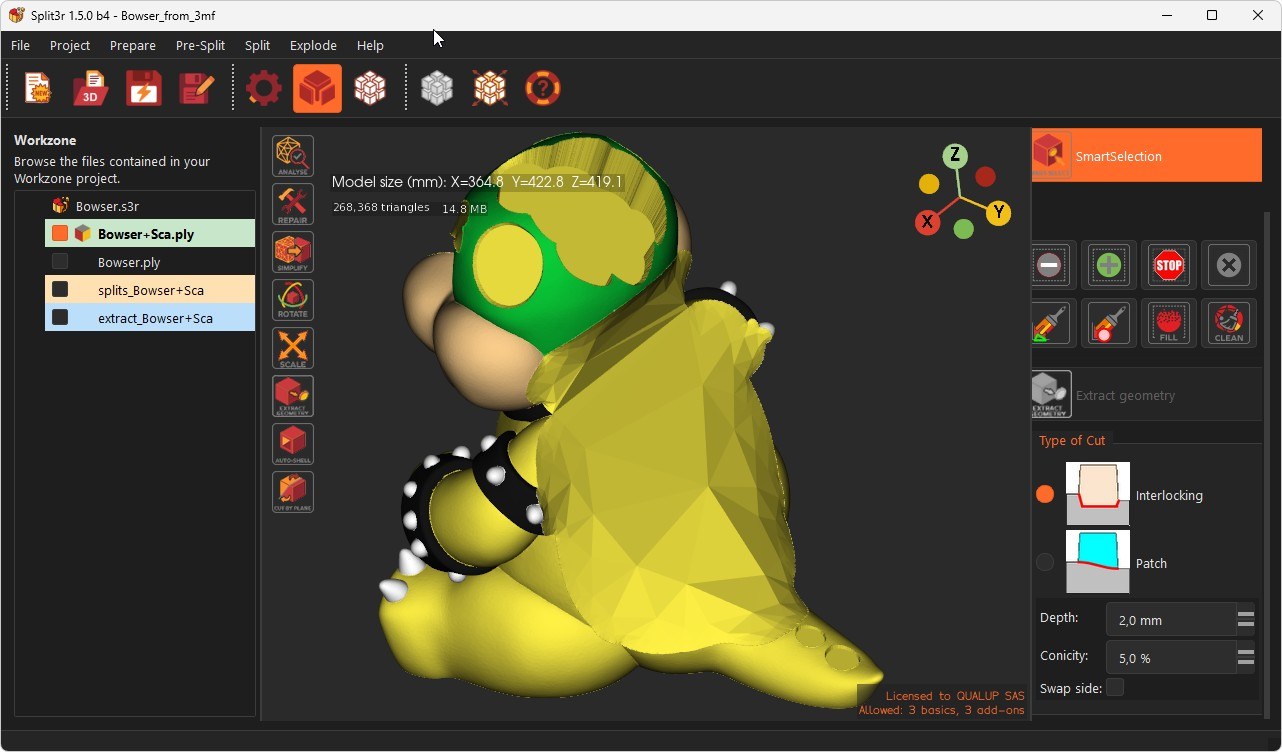This screenshot has height=752, width=1282.
Task: Click the model size readout text
Action: [477, 182]
